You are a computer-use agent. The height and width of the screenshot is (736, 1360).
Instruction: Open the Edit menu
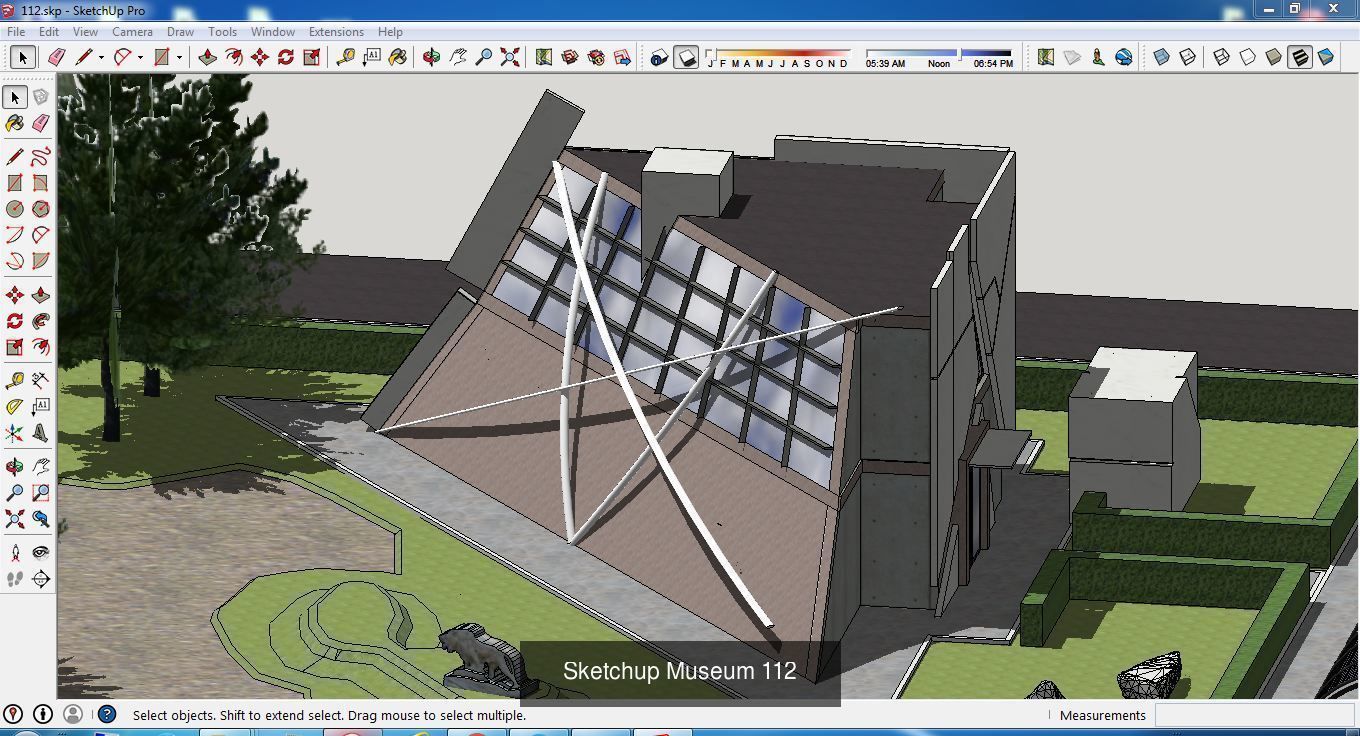click(48, 31)
